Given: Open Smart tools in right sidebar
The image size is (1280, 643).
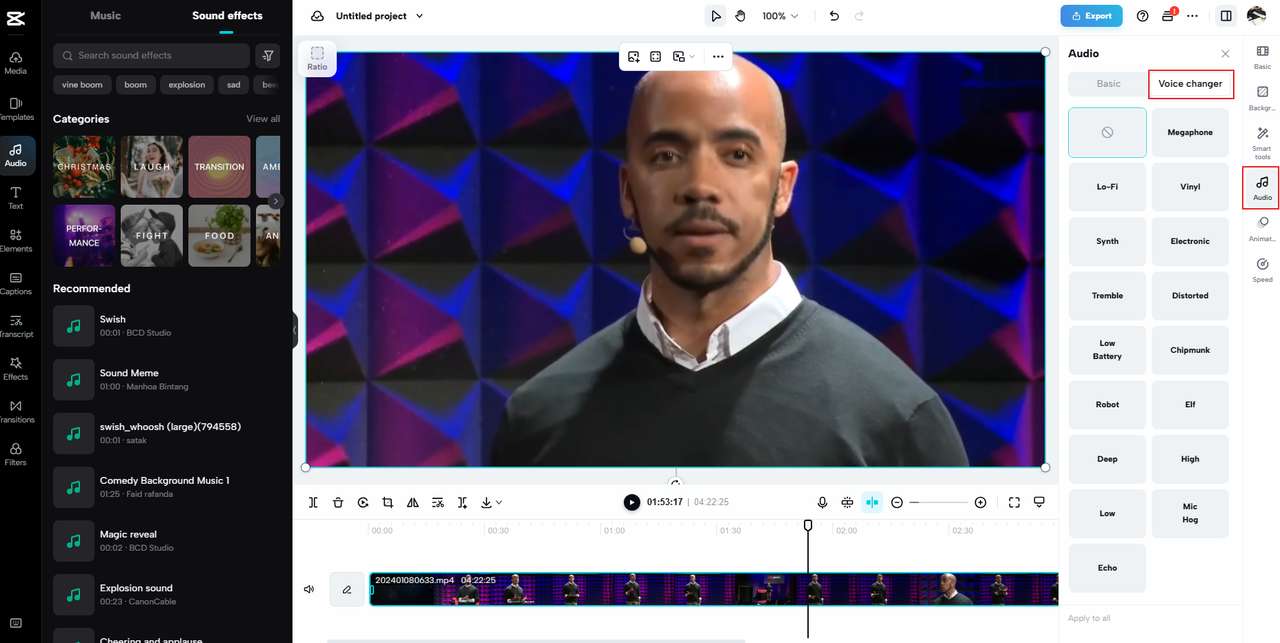Looking at the screenshot, I should 1263,144.
